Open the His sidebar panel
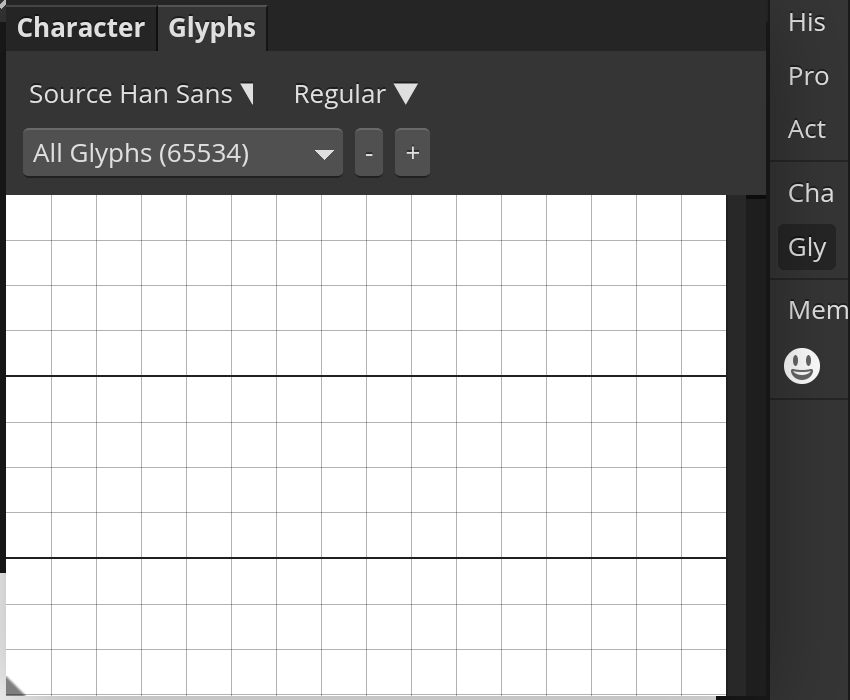850x700 pixels. [x=806, y=22]
